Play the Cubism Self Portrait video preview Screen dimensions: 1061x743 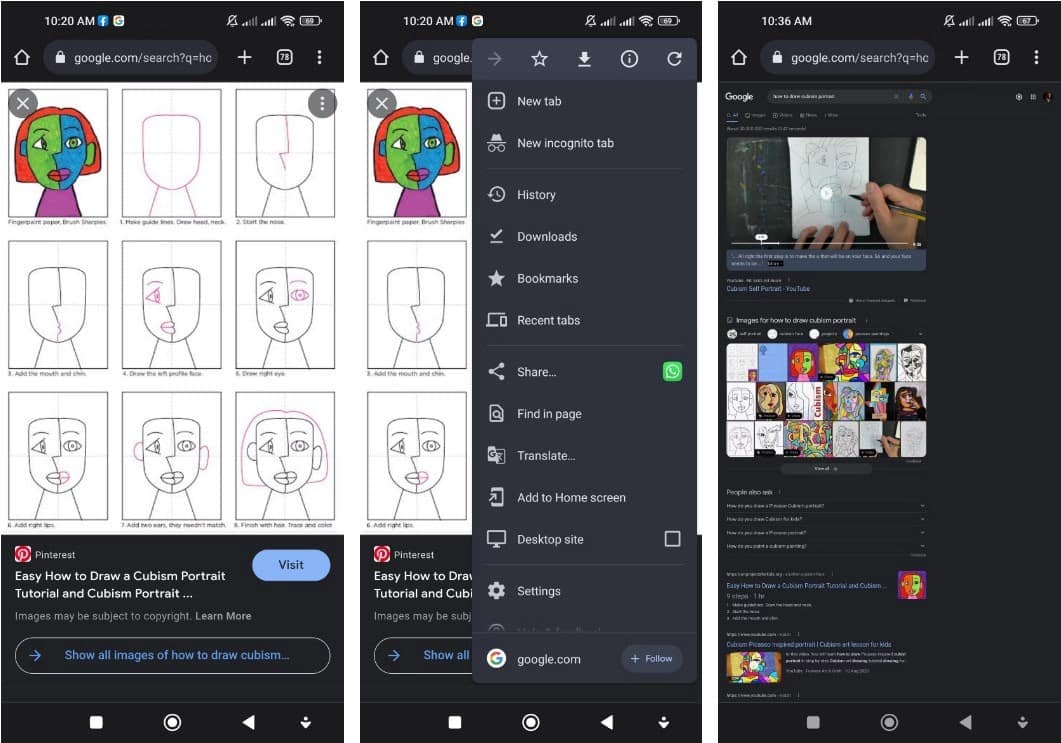pos(826,193)
